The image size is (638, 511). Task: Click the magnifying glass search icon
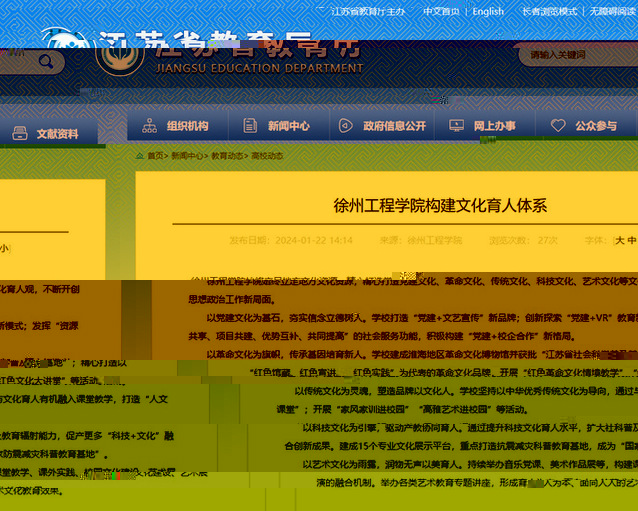click(46, 61)
